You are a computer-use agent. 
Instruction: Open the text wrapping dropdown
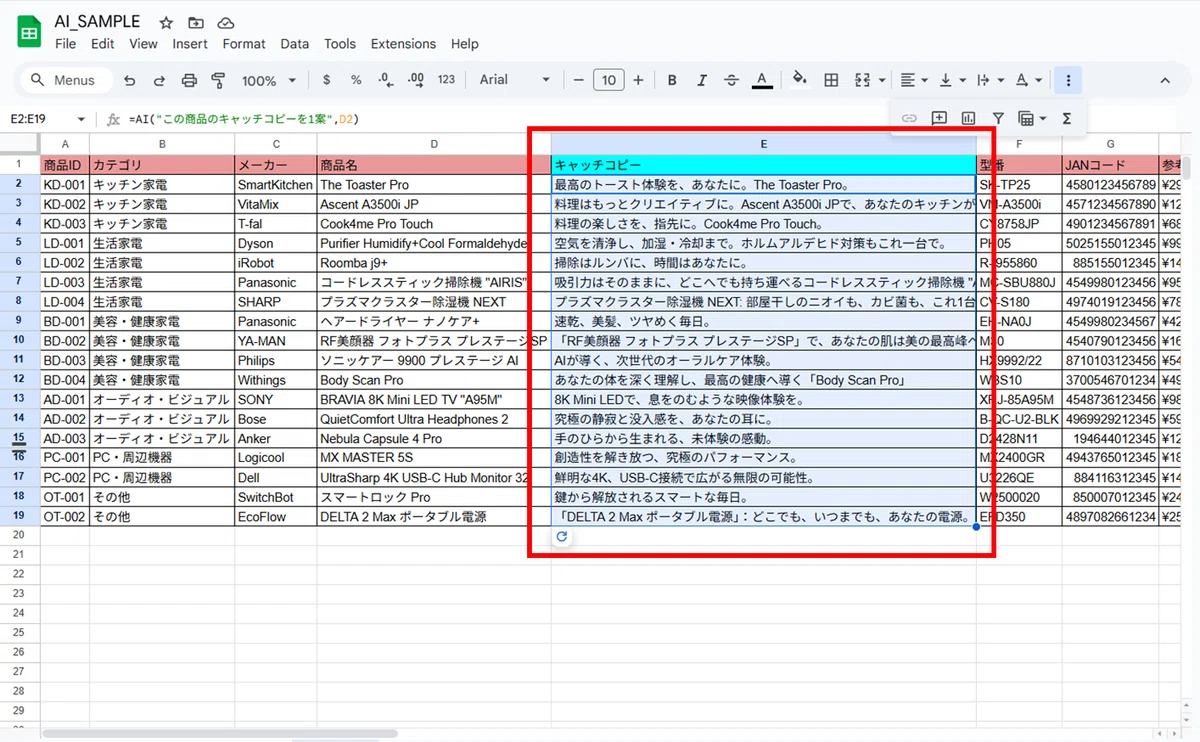989,80
